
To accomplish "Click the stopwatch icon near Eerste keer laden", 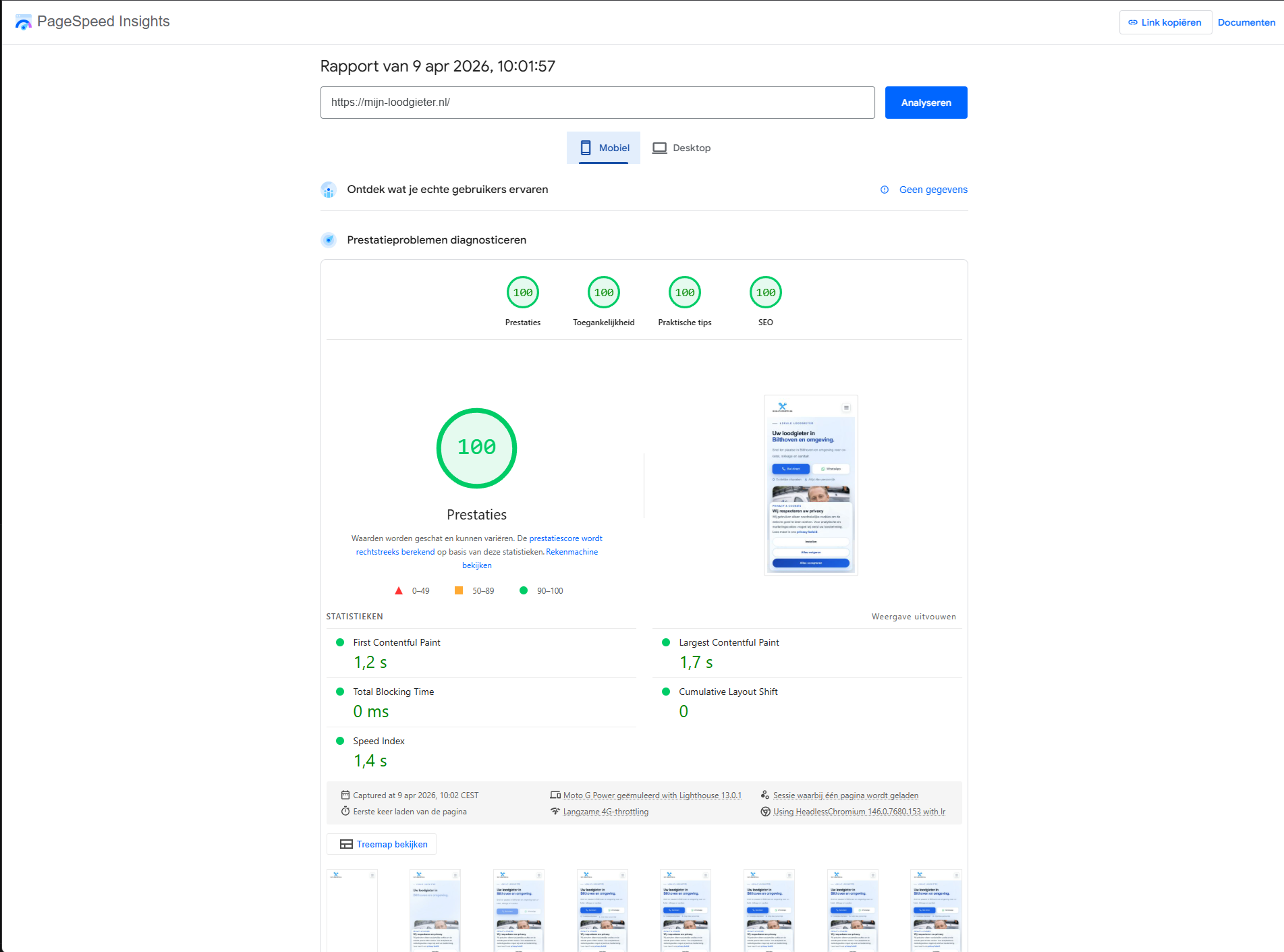I will click(345, 811).
